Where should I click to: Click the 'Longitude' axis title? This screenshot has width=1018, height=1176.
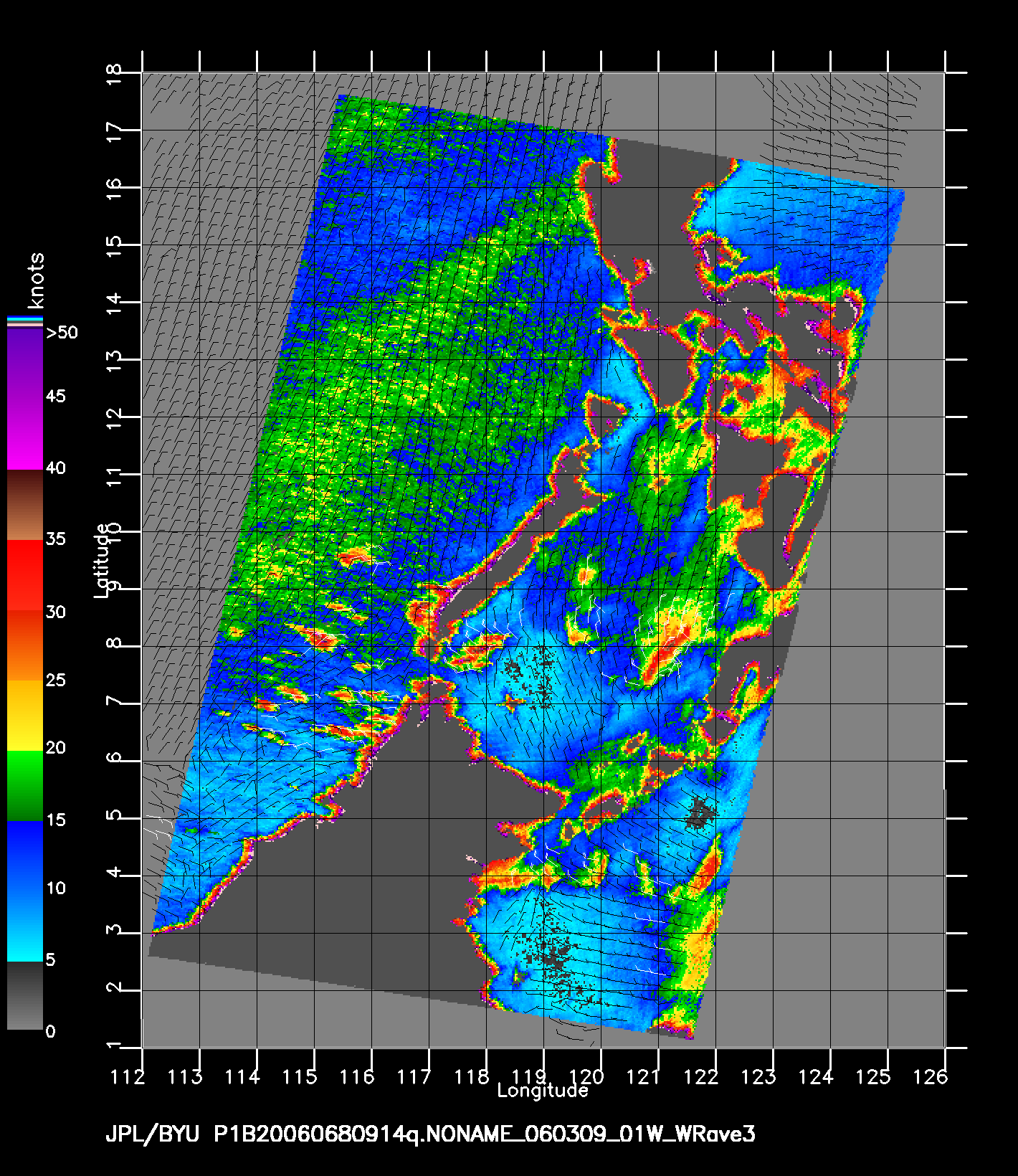tap(543, 1091)
